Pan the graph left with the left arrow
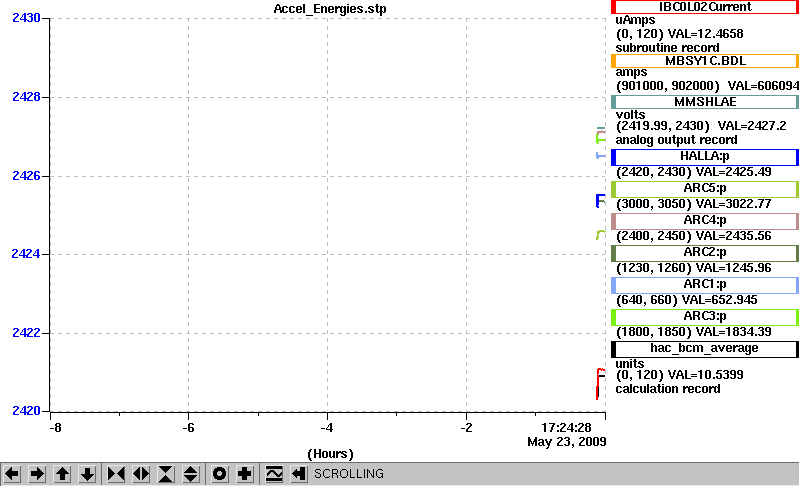 [12, 474]
